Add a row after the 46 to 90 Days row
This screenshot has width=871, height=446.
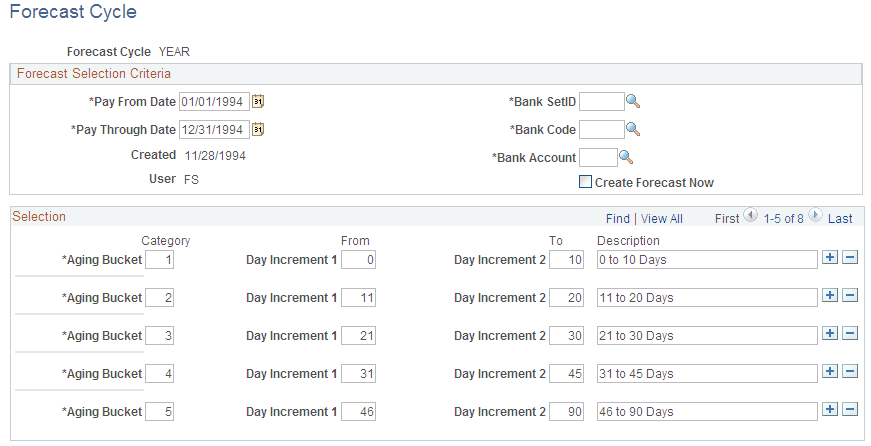coord(830,410)
